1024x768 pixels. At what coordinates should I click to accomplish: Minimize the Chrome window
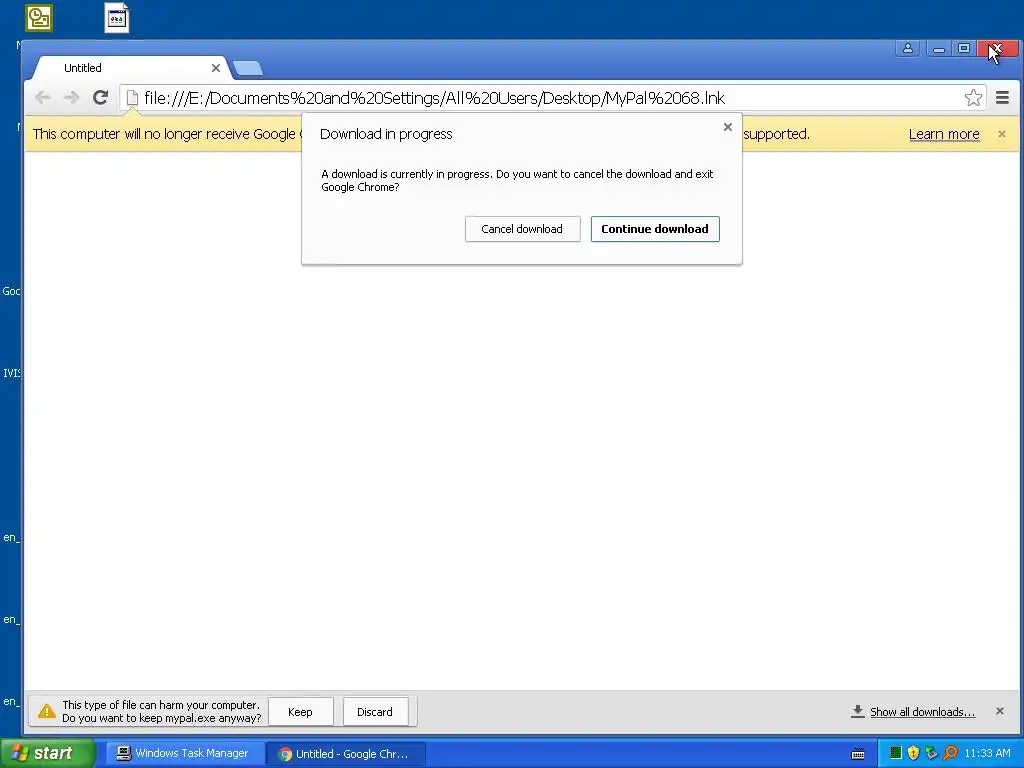[938, 48]
